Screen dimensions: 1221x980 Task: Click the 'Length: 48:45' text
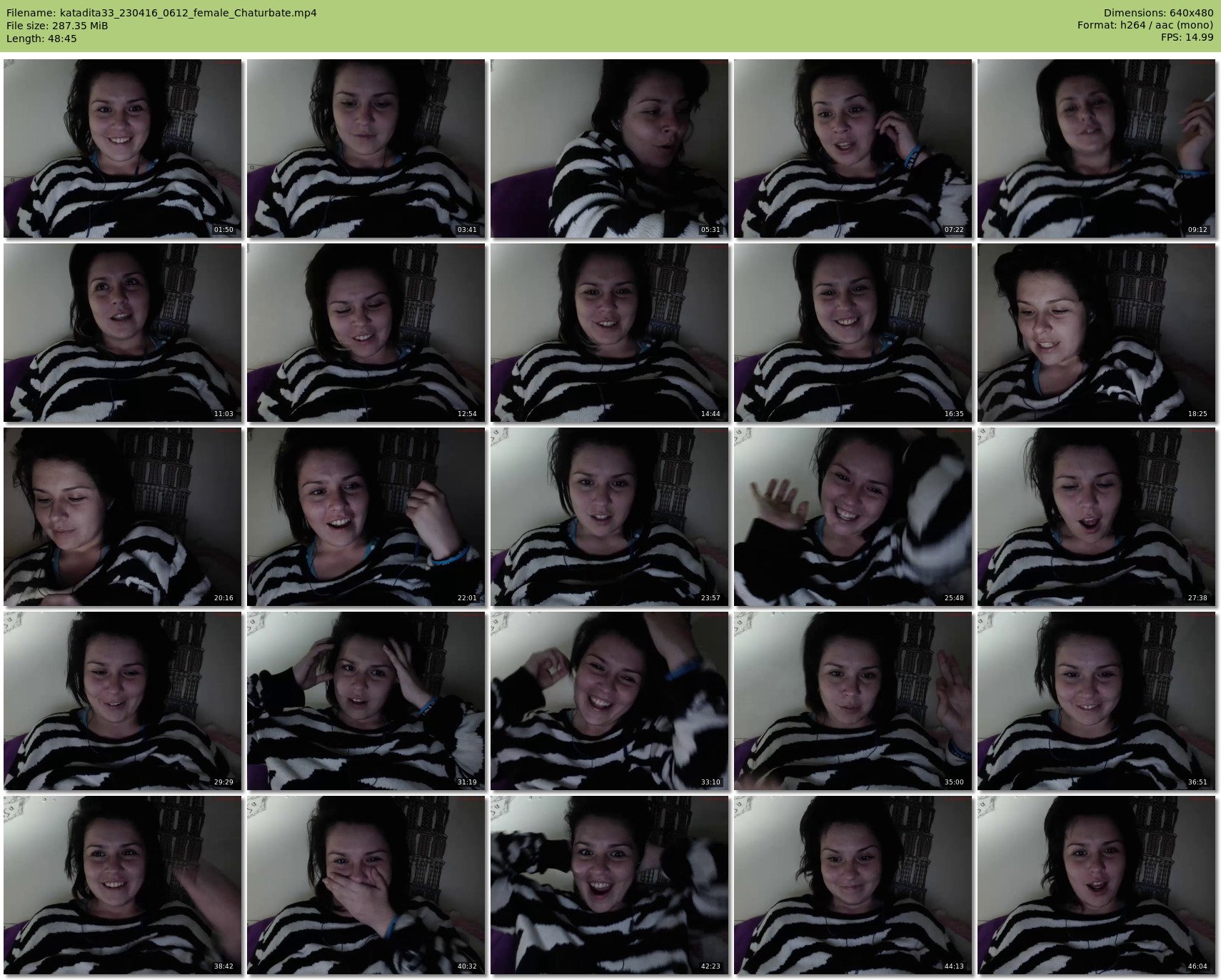coord(41,39)
